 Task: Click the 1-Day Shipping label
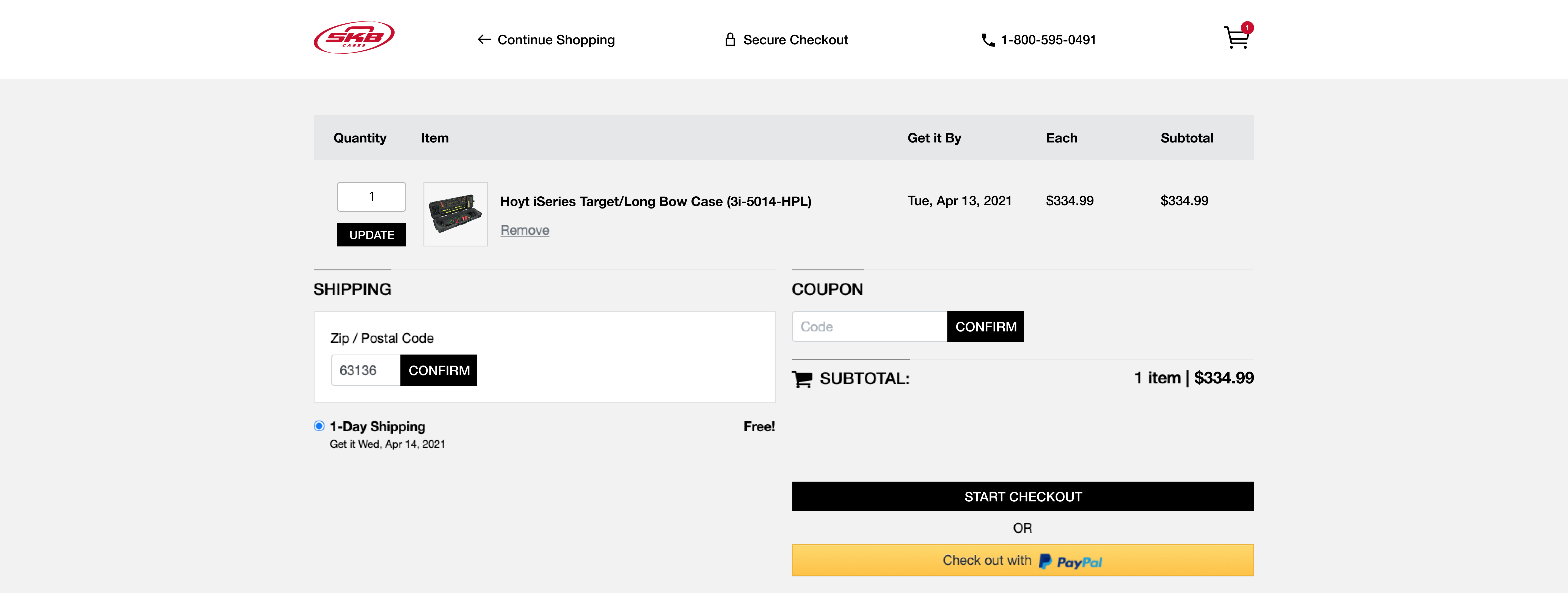[377, 427]
